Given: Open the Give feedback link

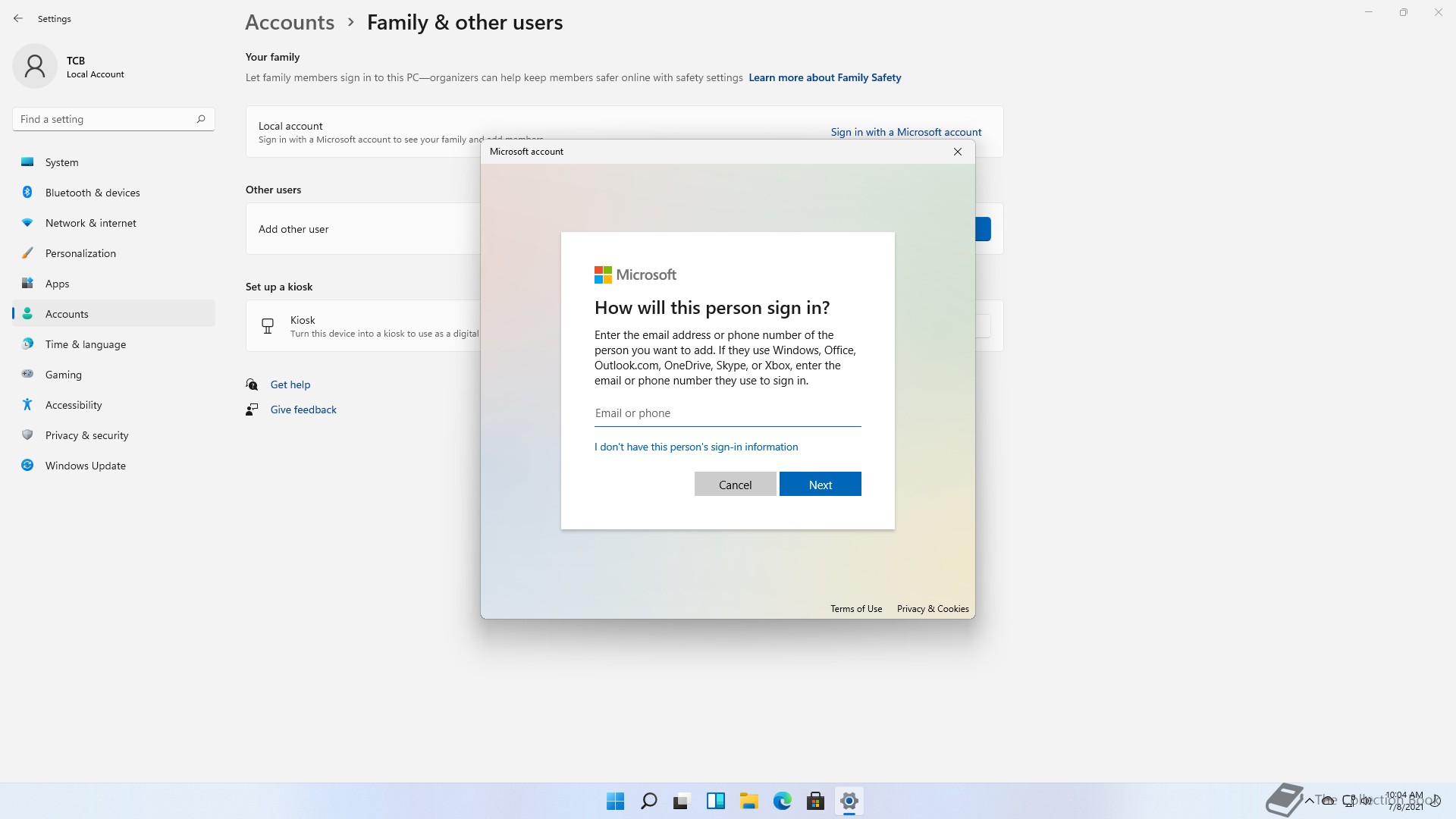Looking at the screenshot, I should pyautogui.click(x=303, y=409).
